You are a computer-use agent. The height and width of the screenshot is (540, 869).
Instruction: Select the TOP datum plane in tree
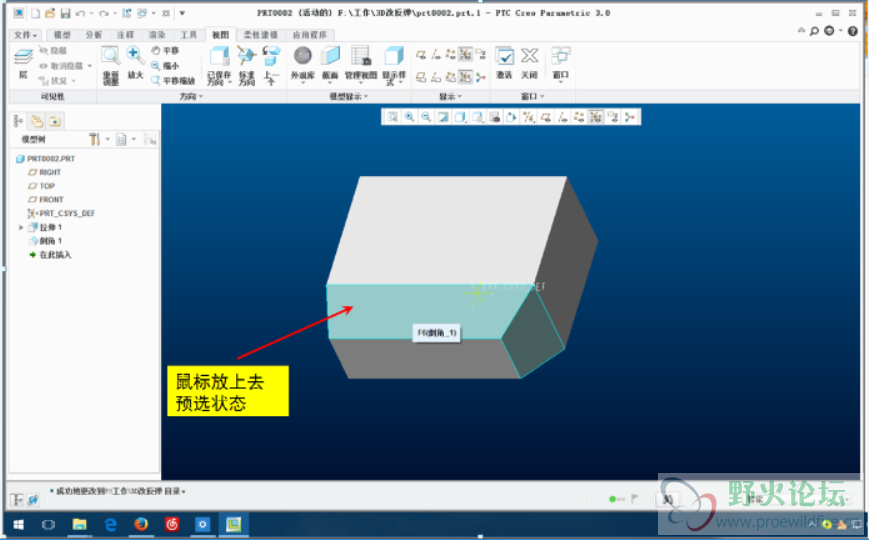click(x=42, y=186)
